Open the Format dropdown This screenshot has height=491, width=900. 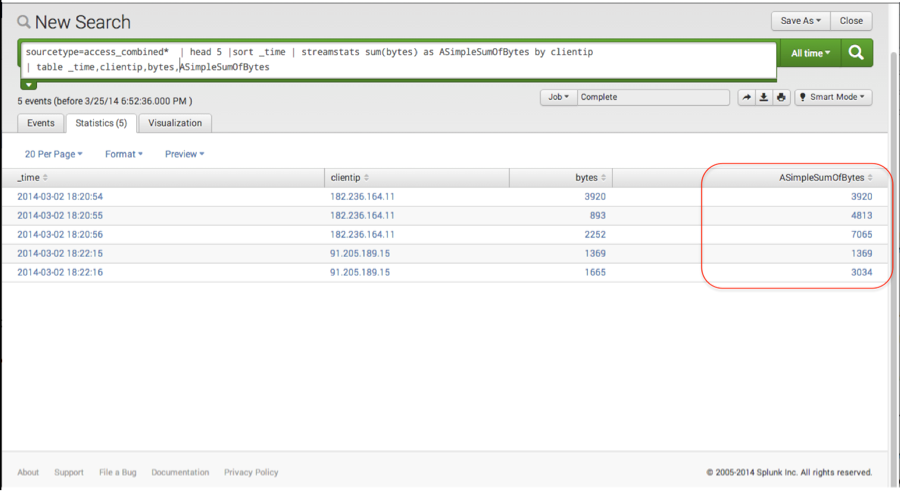coord(123,154)
